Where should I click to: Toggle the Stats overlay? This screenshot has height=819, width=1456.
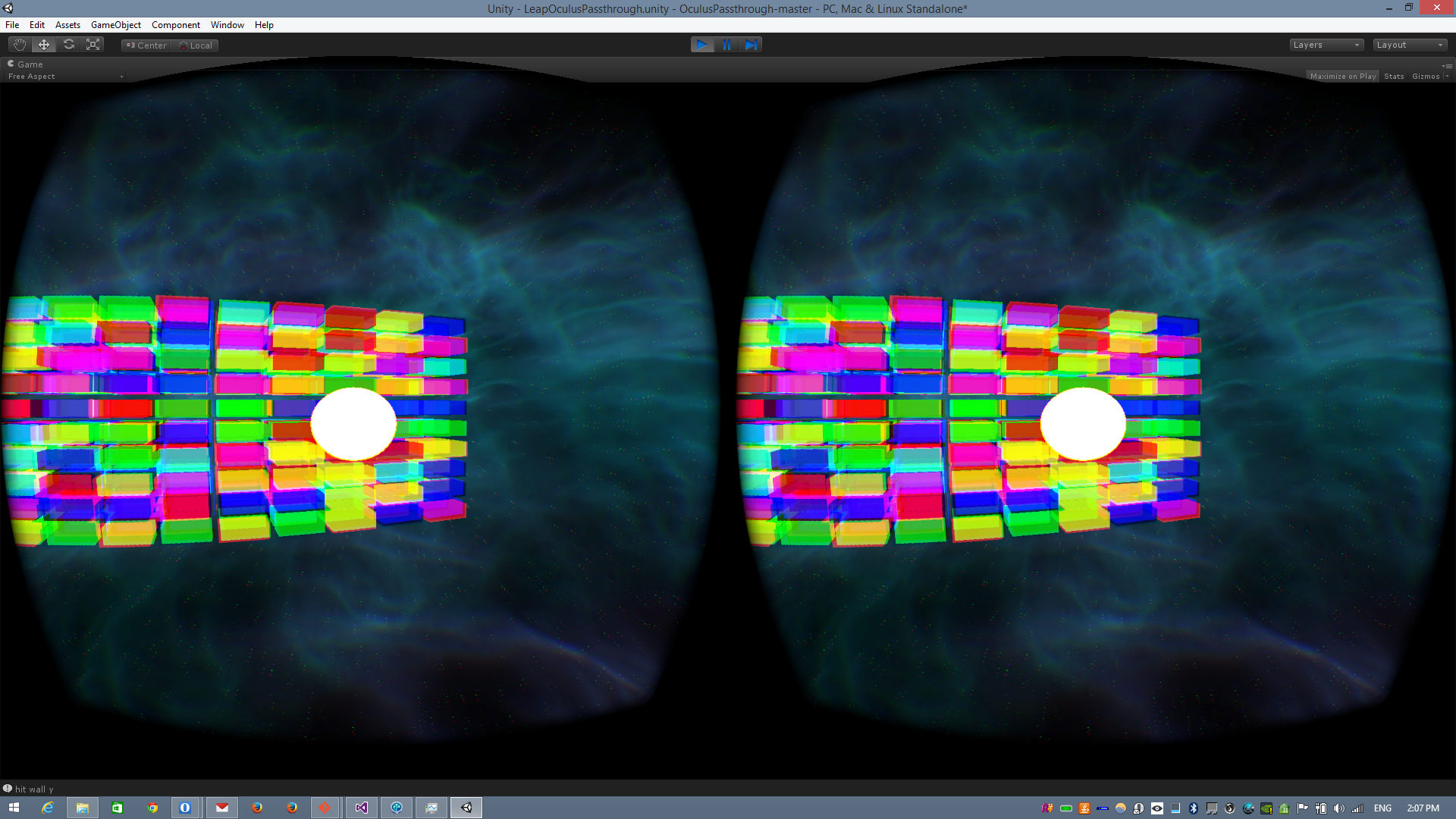pyautogui.click(x=1393, y=77)
